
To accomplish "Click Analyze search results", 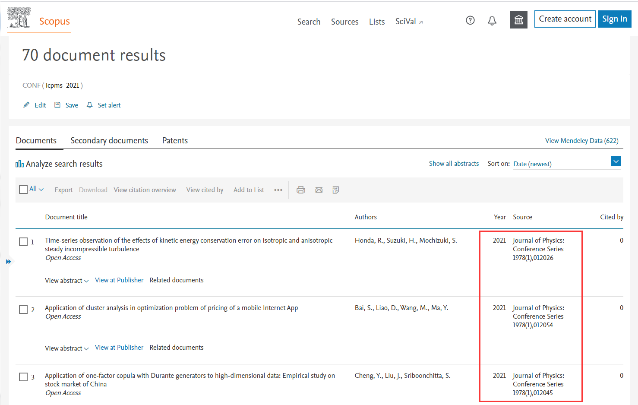I will point(60,164).
